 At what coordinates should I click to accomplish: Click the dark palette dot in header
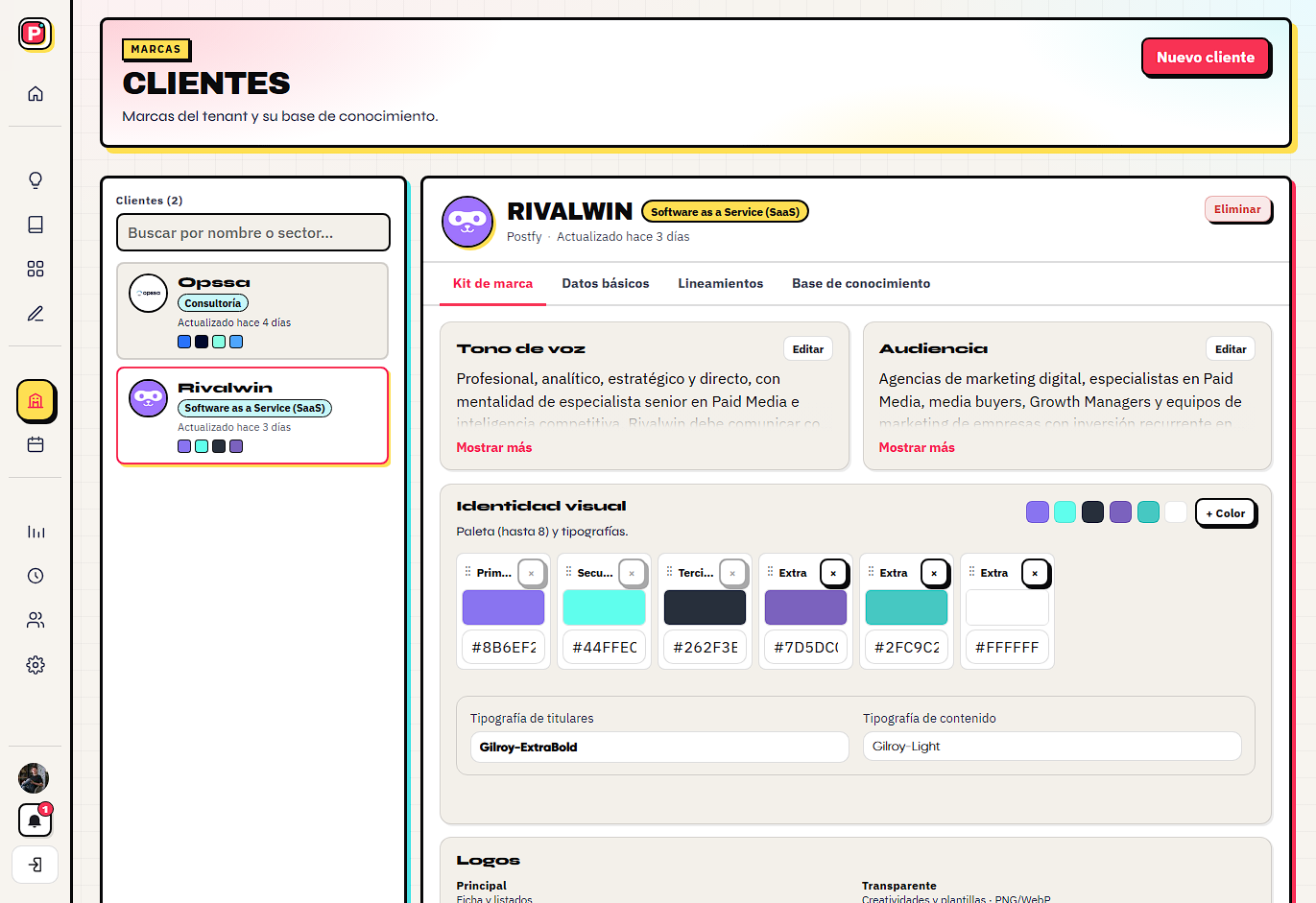click(x=1092, y=512)
